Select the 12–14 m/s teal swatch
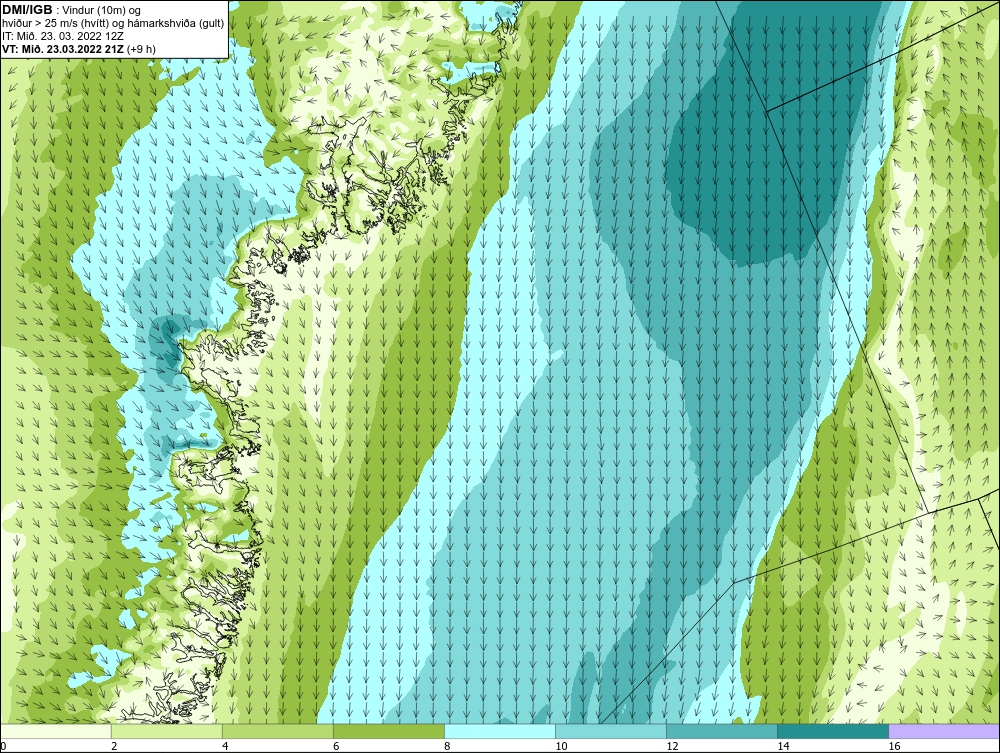 pos(722,731)
